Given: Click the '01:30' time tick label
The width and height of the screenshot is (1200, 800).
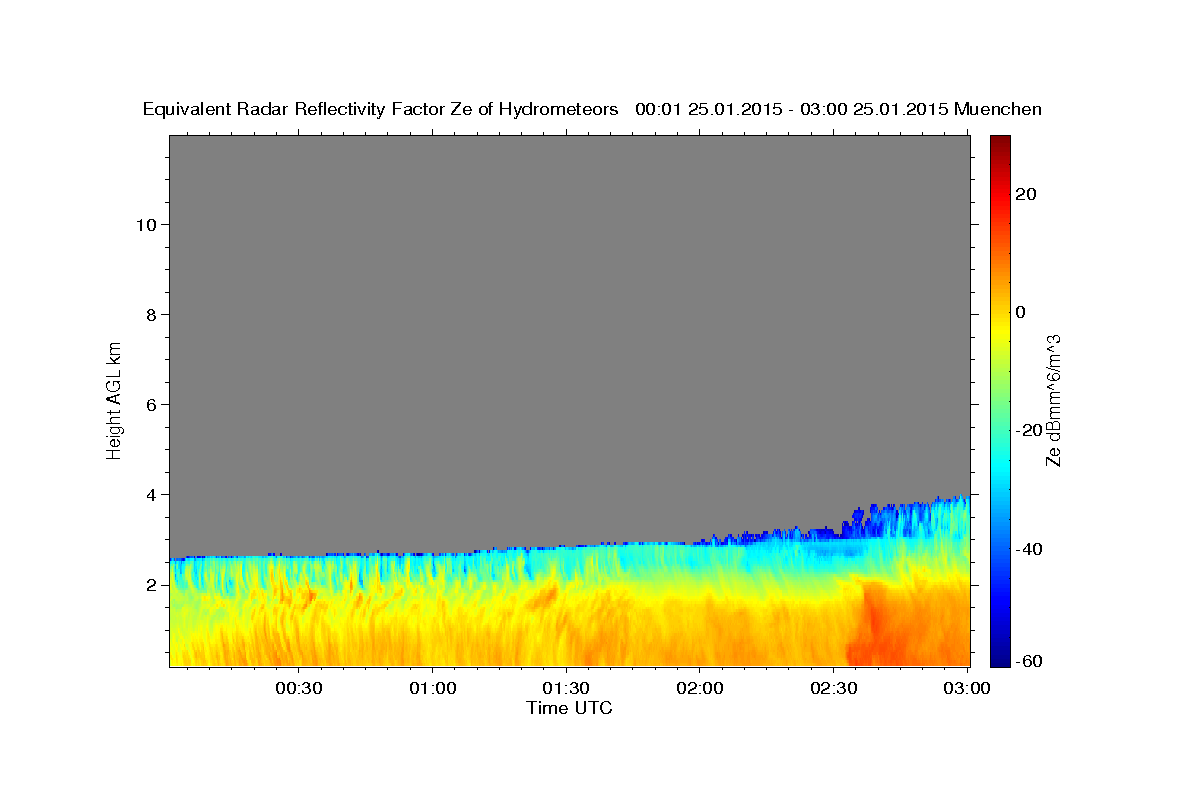Looking at the screenshot, I should (x=566, y=690).
